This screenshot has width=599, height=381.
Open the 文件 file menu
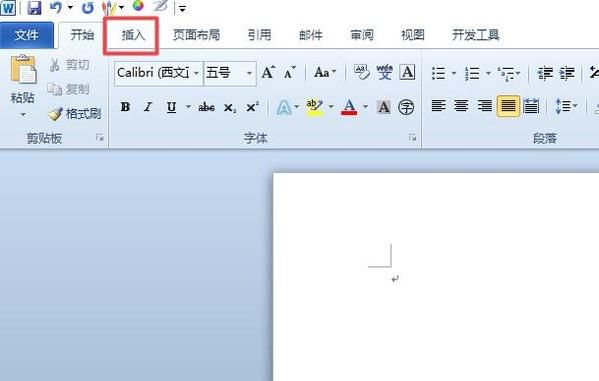click(26, 35)
